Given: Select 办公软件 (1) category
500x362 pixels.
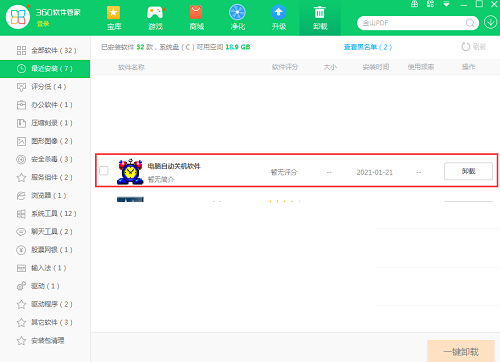Looking at the screenshot, I should point(45,105).
